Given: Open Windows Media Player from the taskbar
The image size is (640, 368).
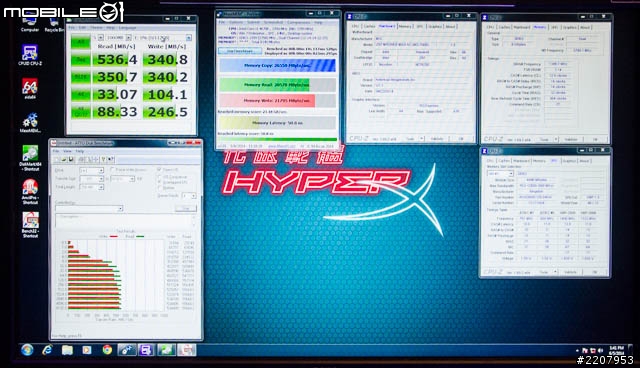Looking at the screenshot, I should pos(87,350).
